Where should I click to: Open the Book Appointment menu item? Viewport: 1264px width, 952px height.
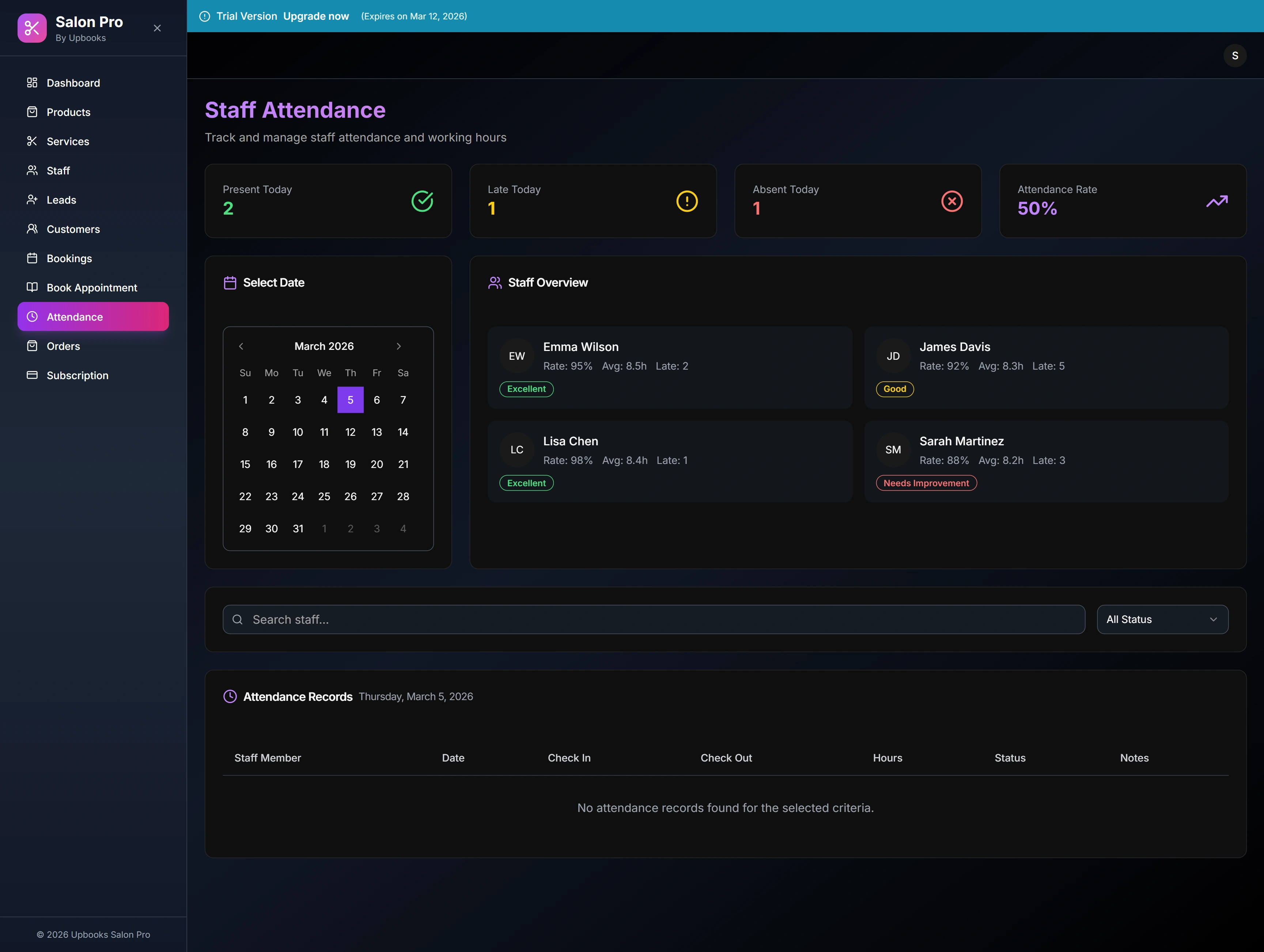coord(91,287)
